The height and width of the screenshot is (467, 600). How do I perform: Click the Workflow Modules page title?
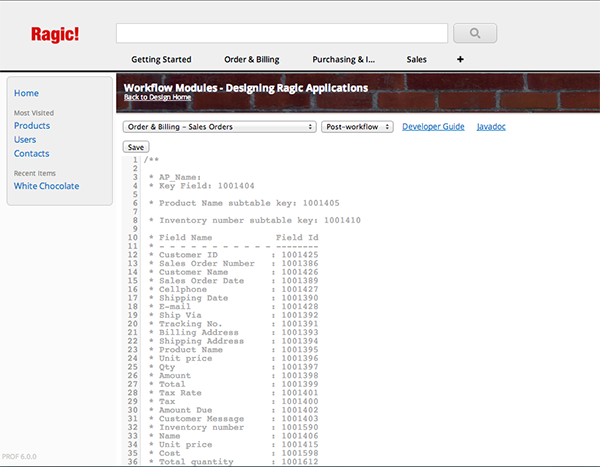[246, 88]
